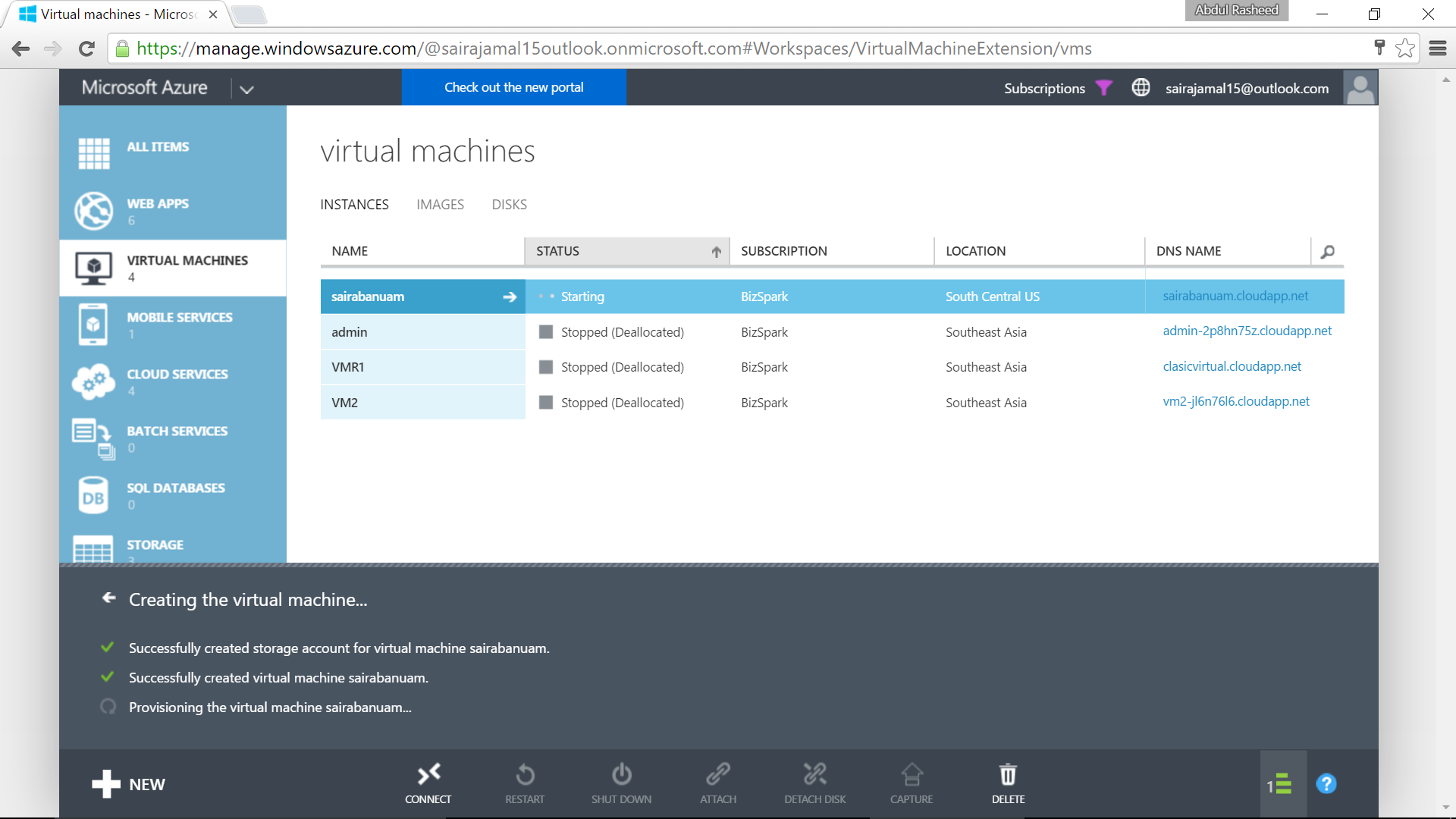Open the SQL Databases DB icon
The height and width of the screenshot is (819, 1456).
[93, 495]
